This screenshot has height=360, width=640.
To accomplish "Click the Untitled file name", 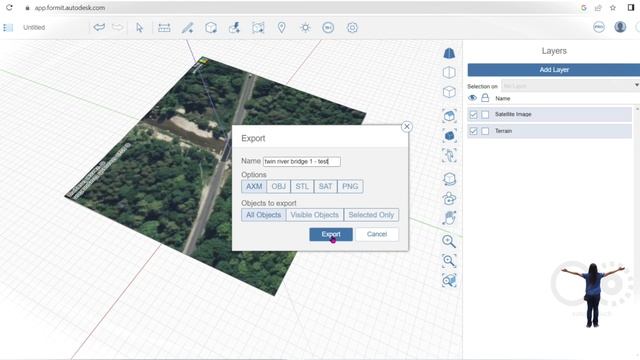I will 34,27.
